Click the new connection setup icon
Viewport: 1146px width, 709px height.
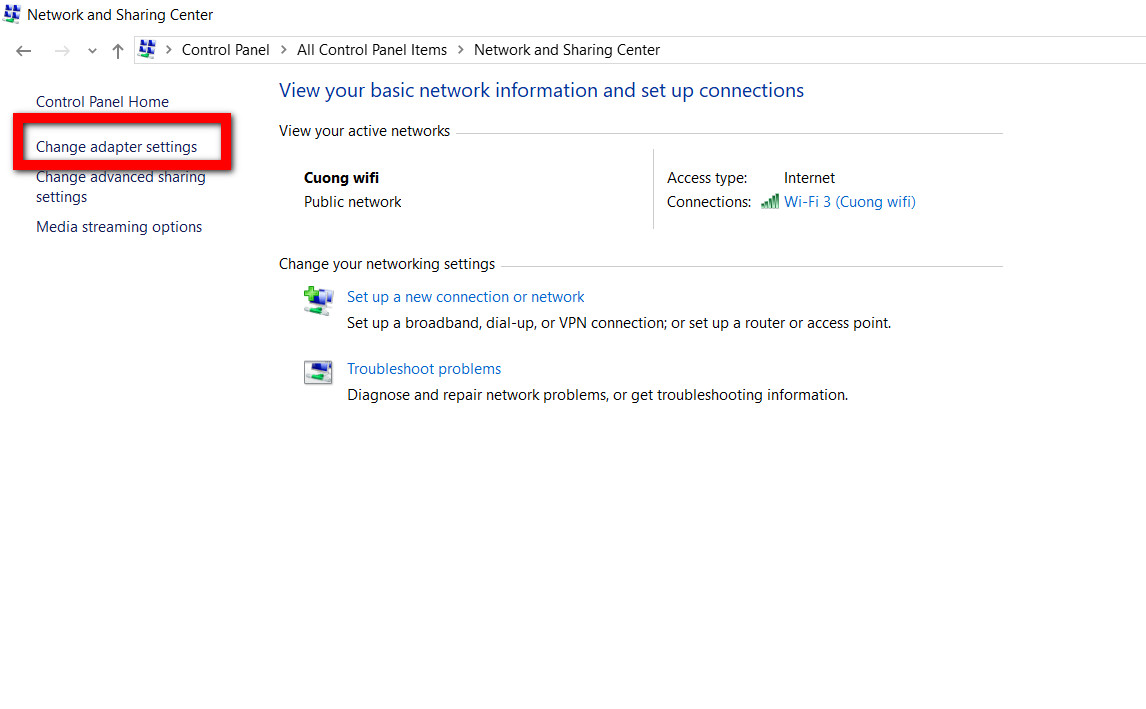(x=319, y=300)
